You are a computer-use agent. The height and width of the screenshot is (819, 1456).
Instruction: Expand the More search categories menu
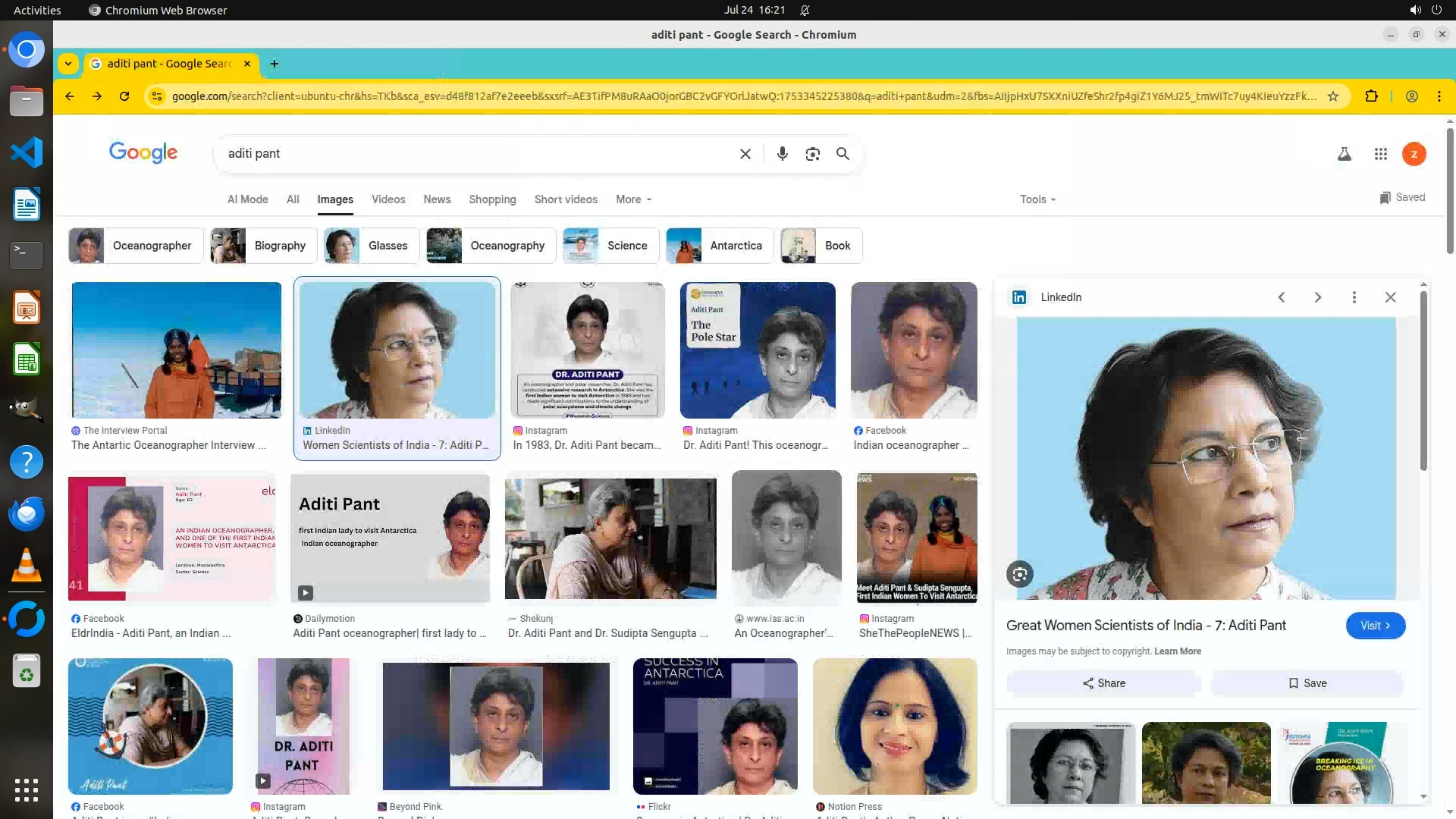point(633,199)
